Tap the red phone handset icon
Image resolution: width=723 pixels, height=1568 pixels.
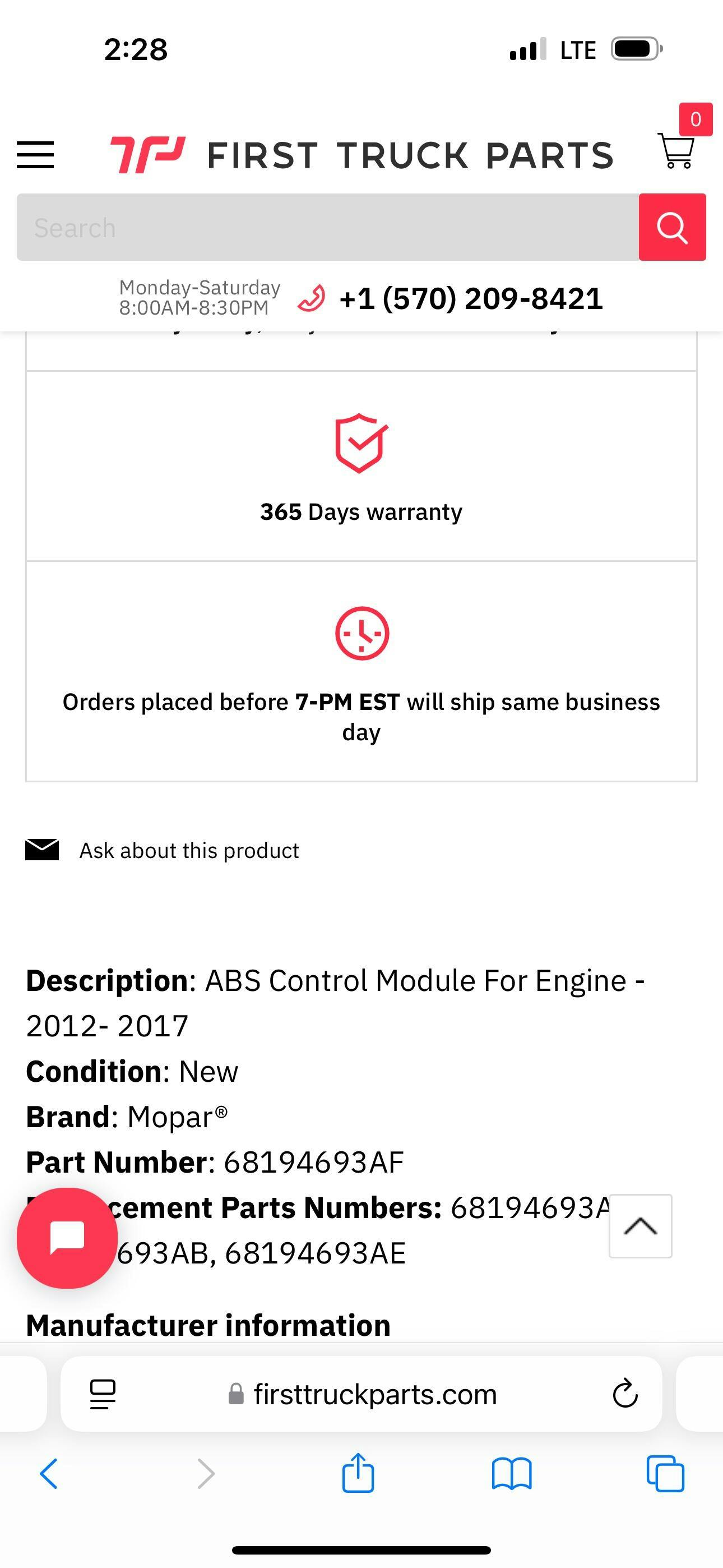[311, 298]
